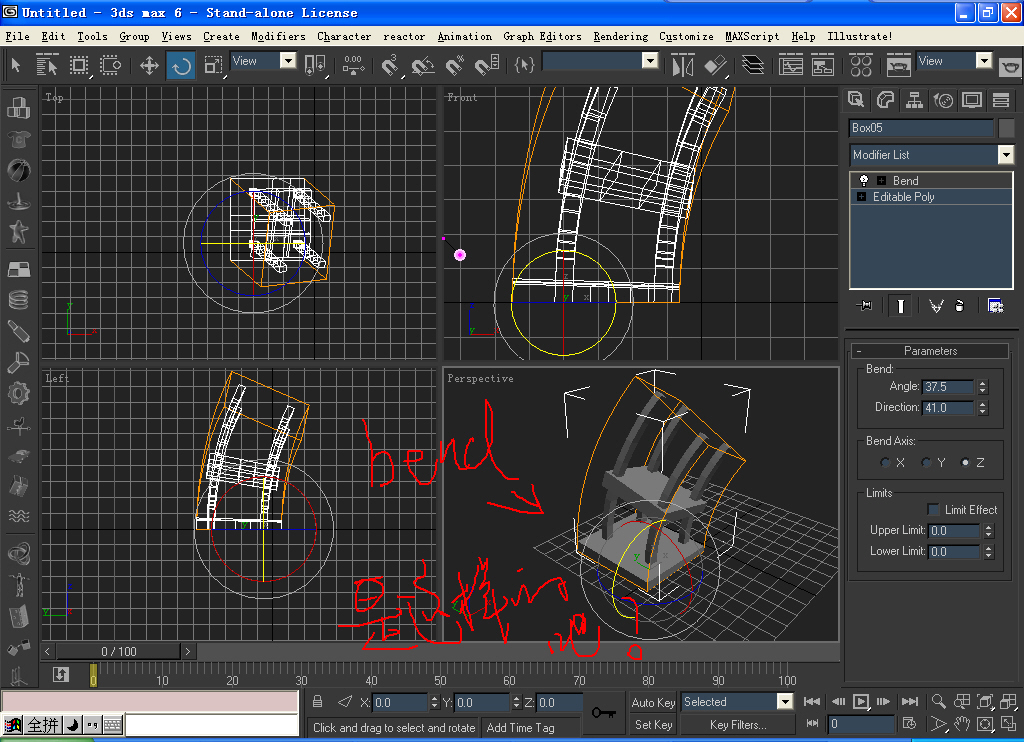
Task: Enable the Limit Effect checkbox
Action: (933, 509)
